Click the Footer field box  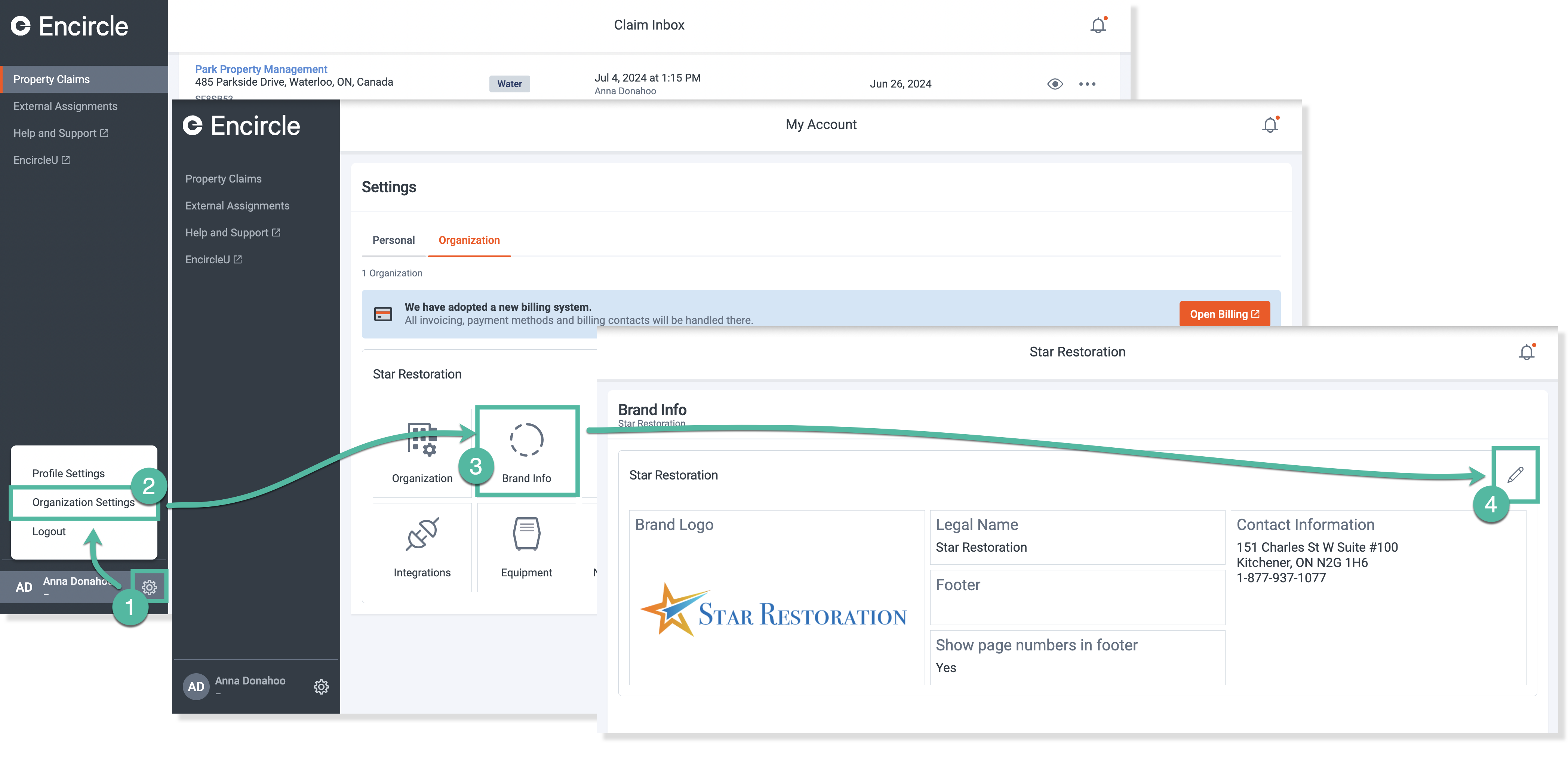coord(1077,597)
